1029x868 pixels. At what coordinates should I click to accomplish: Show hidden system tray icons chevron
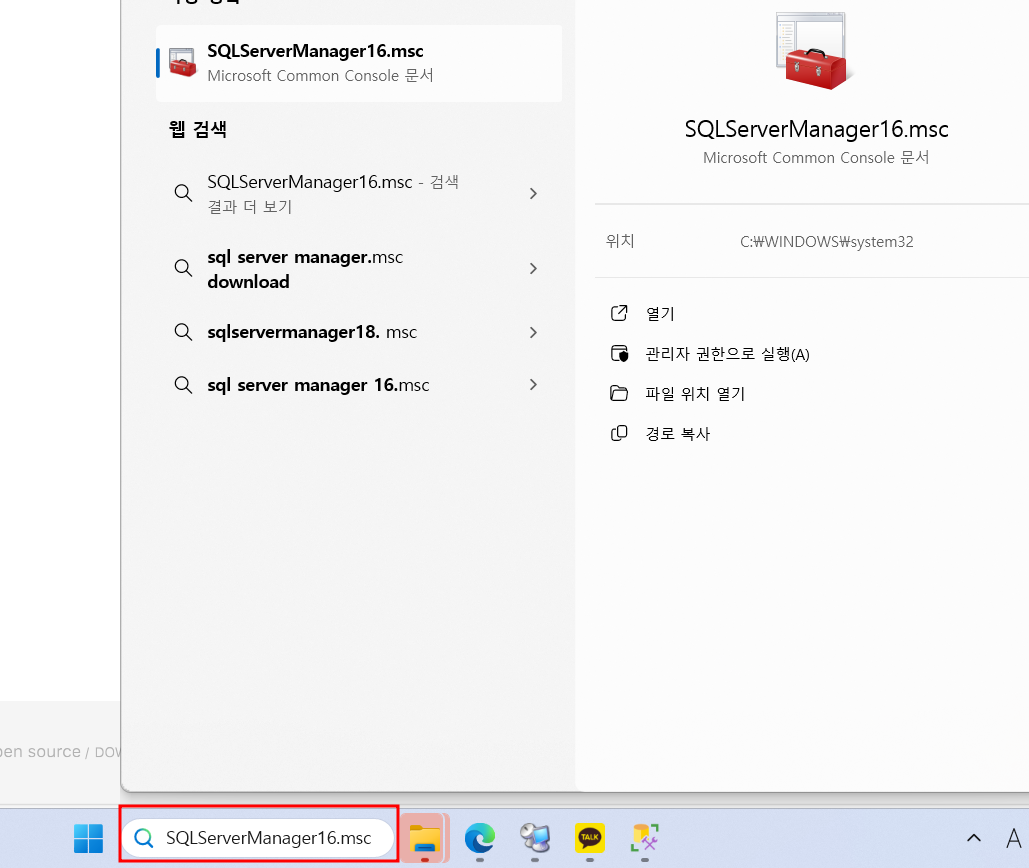[974, 838]
